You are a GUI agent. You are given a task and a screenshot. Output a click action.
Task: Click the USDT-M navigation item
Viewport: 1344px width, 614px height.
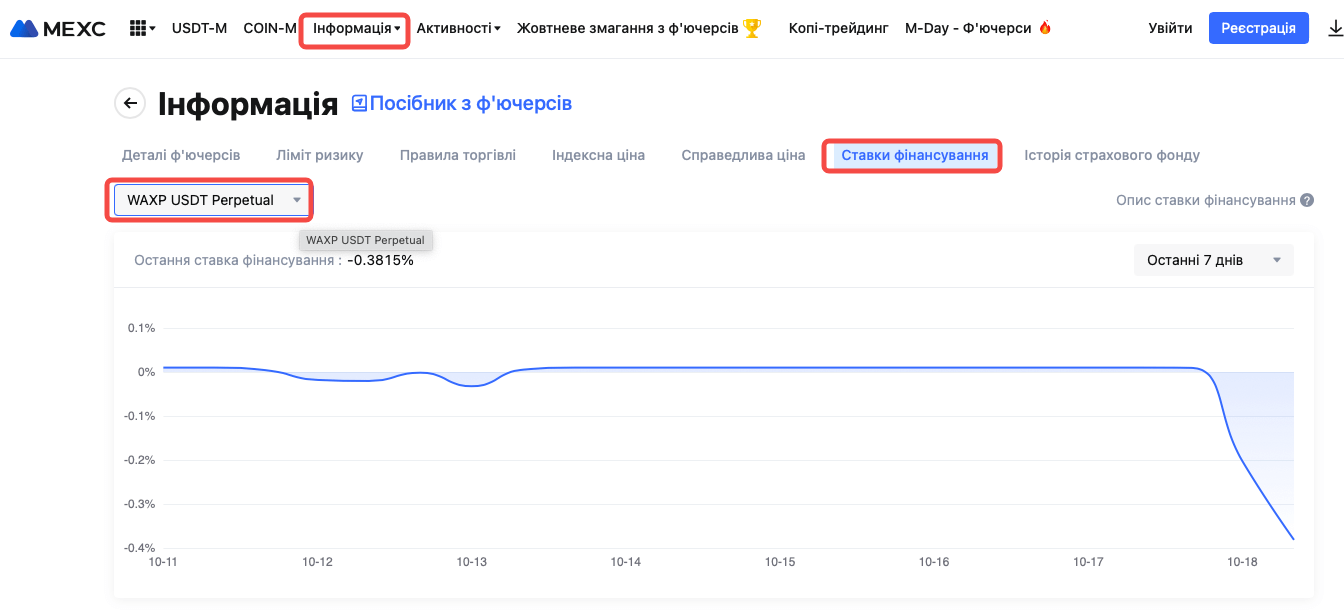(x=199, y=28)
